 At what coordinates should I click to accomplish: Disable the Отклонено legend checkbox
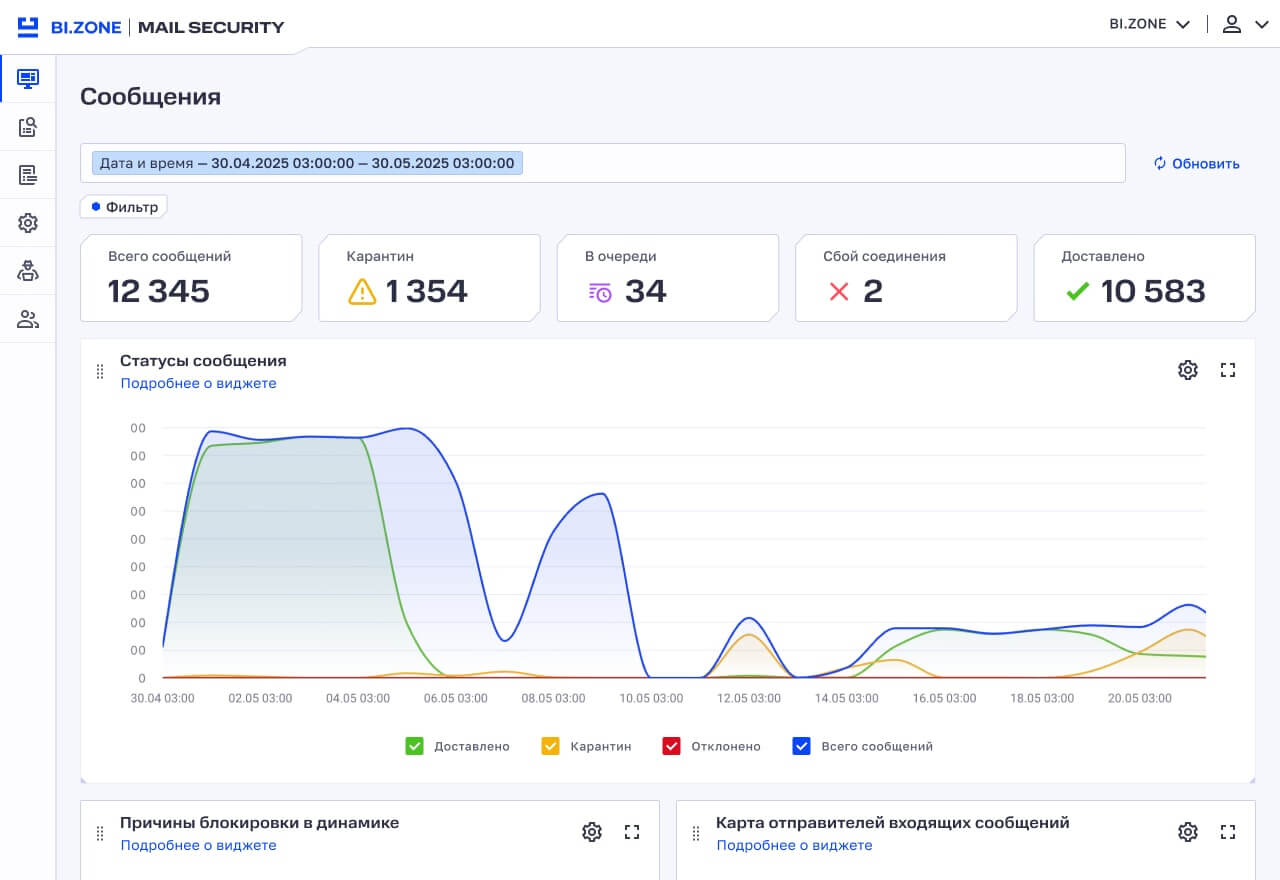point(671,746)
